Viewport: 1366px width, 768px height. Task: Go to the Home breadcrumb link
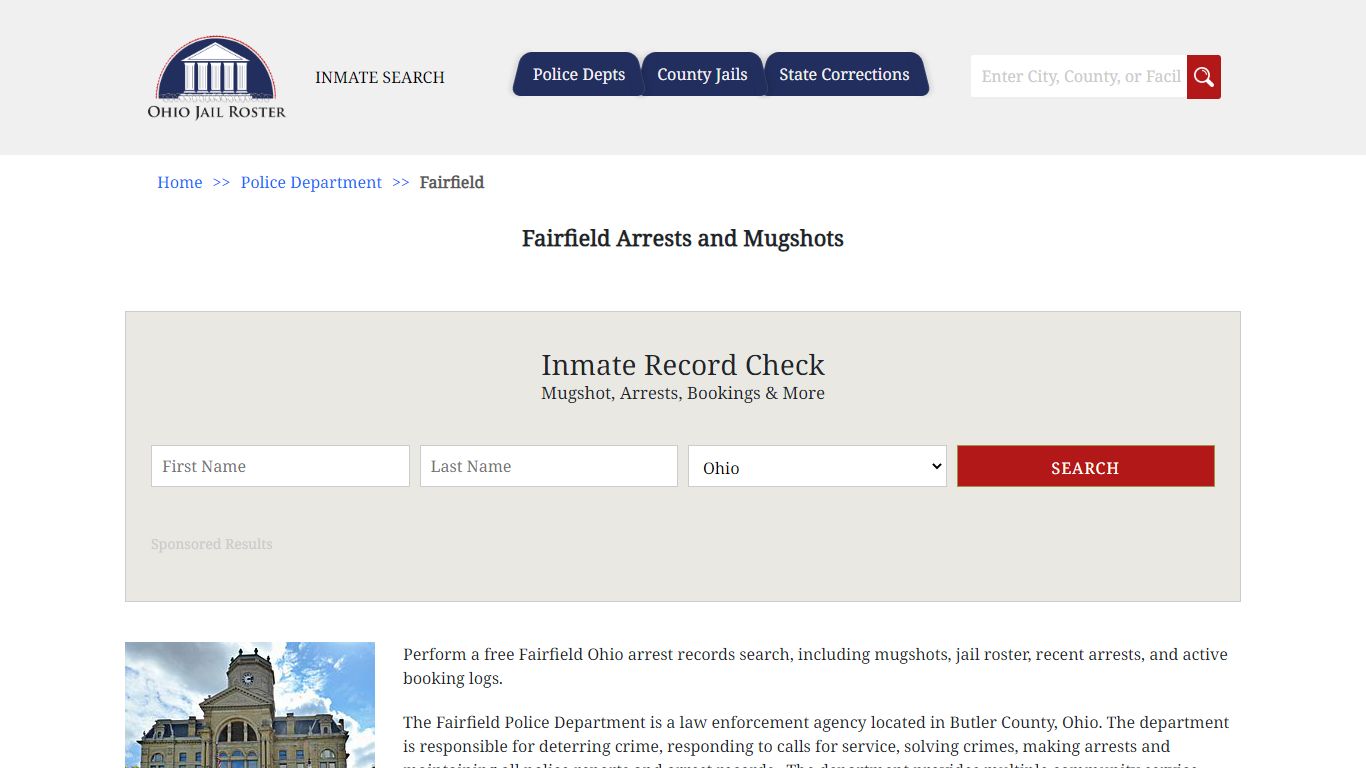[180, 182]
